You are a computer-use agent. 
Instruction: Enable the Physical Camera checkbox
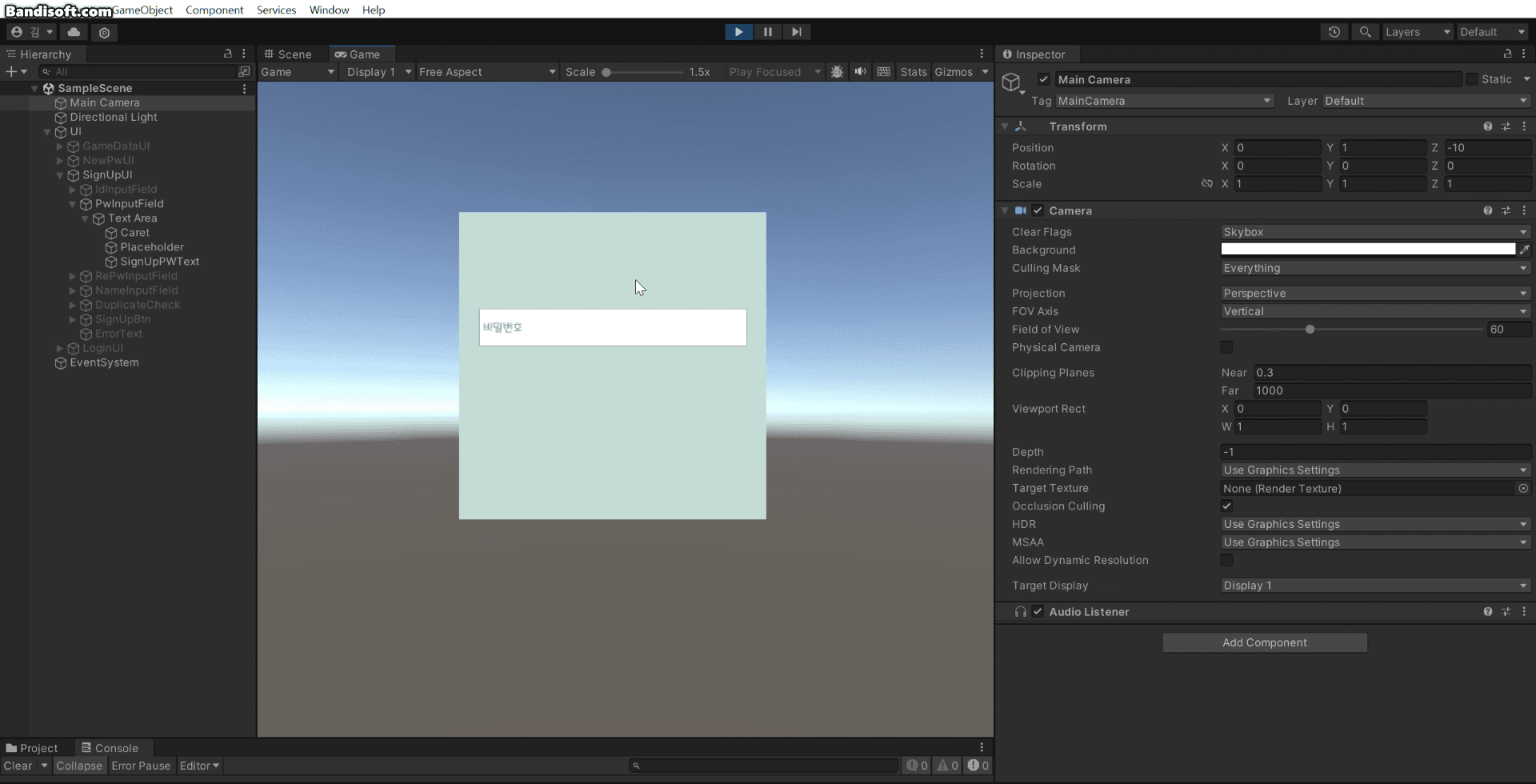(x=1227, y=347)
